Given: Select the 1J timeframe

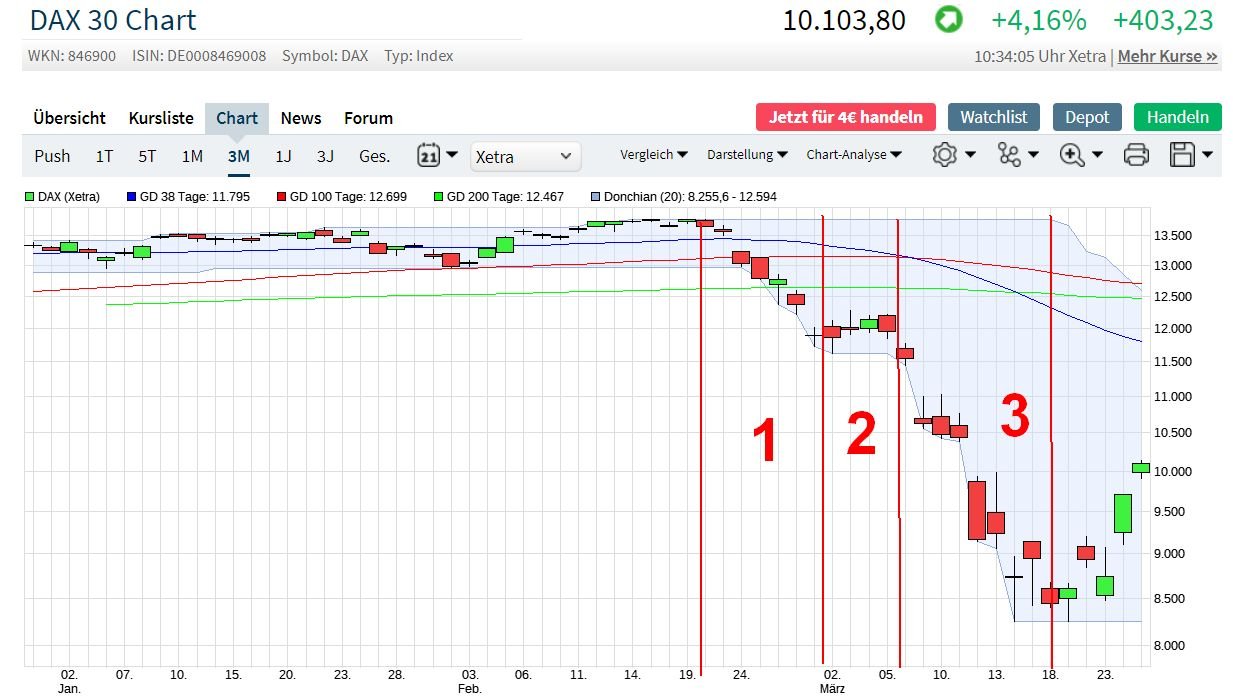Looking at the screenshot, I should coord(283,156).
